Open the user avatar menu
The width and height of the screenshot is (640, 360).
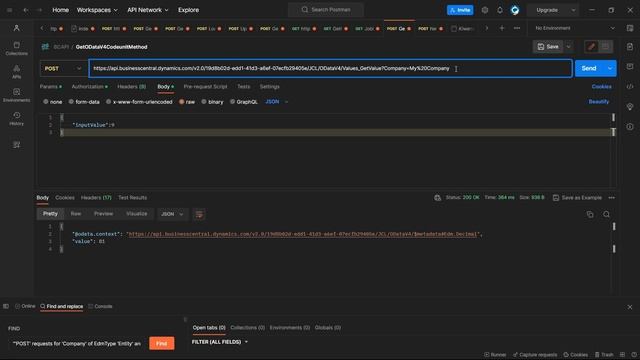[515, 10]
